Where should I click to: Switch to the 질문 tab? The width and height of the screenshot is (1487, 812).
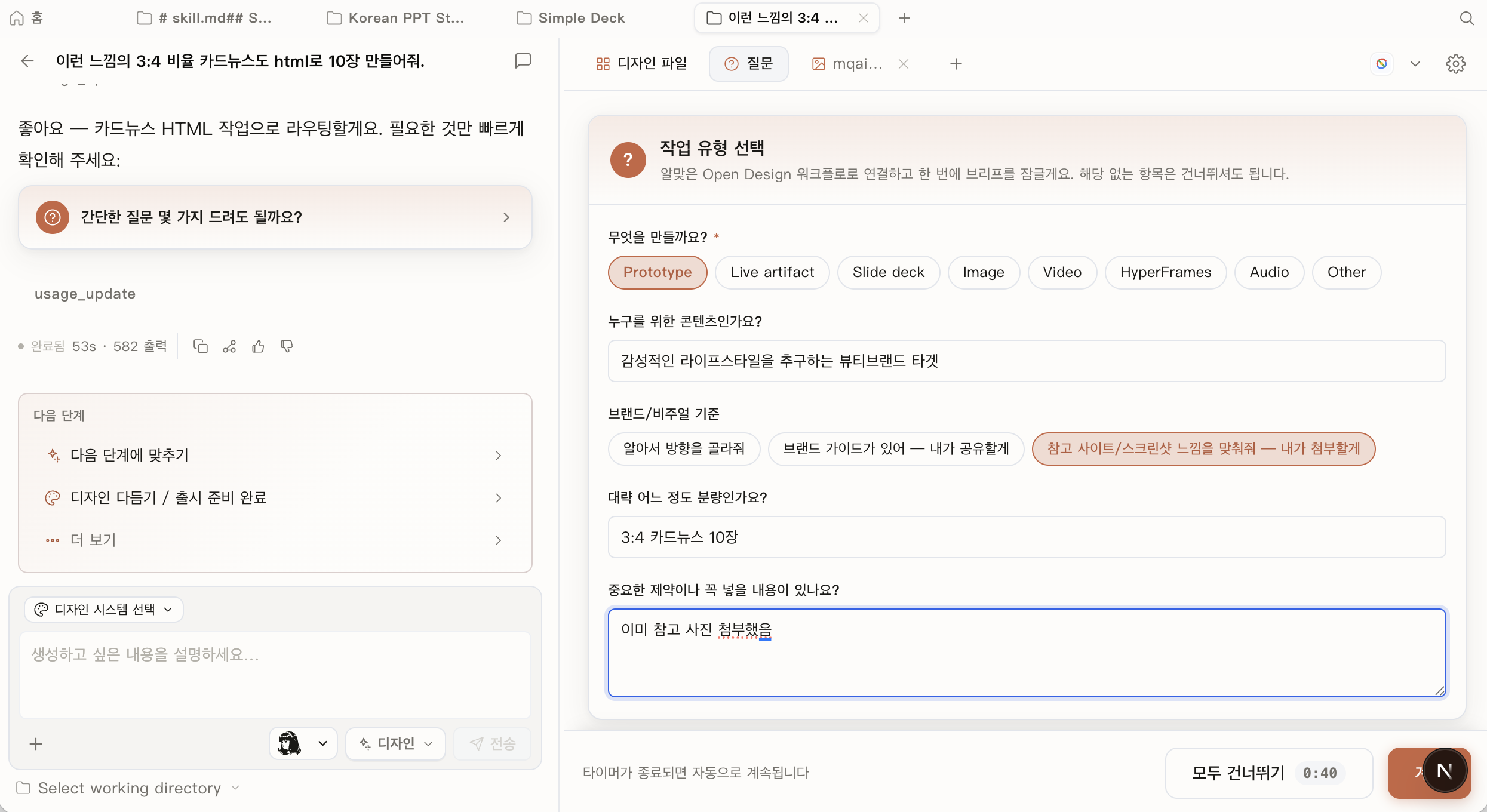point(748,63)
